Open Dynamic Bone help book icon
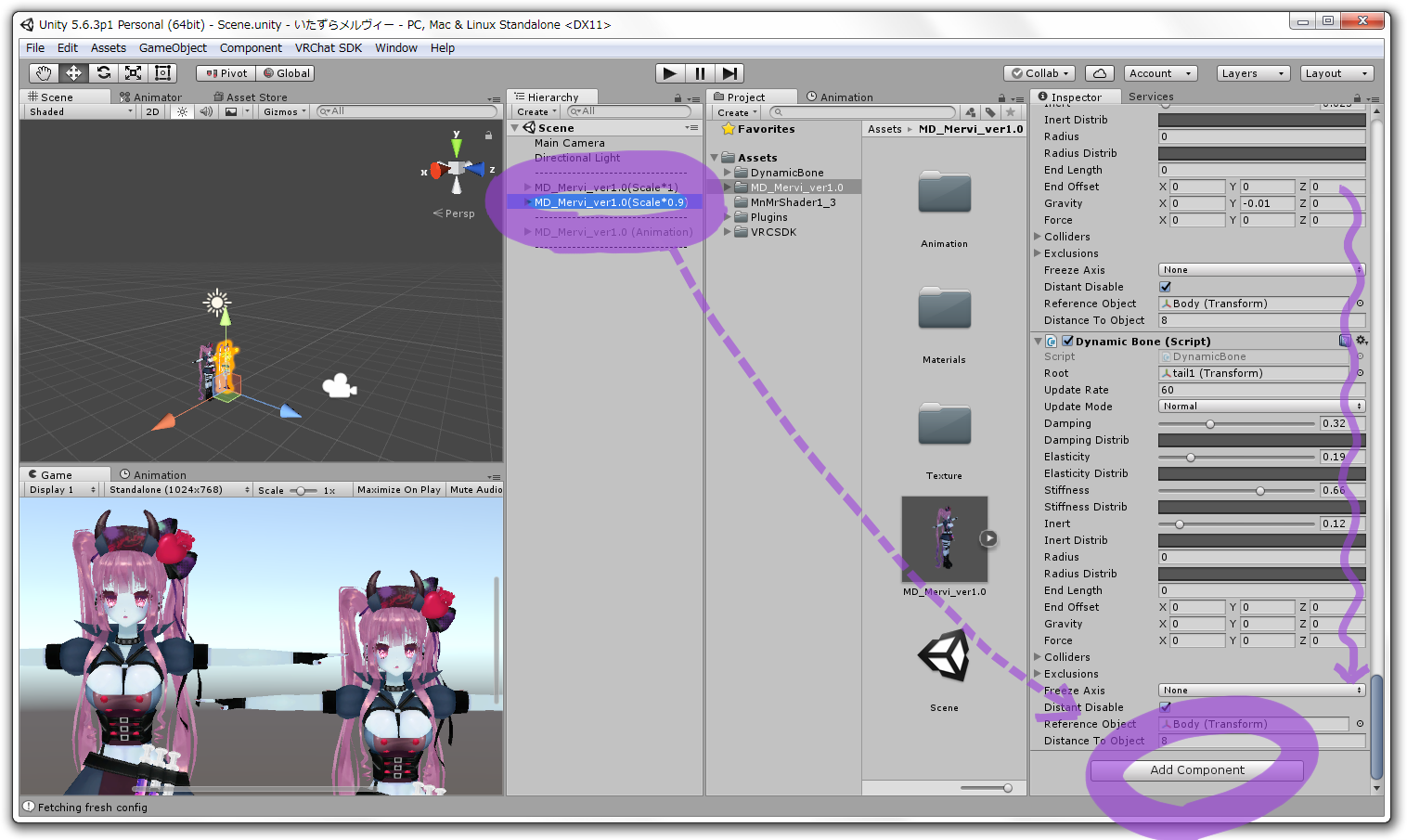The width and height of the screenshot is (1407, 840). (1345, 341)
